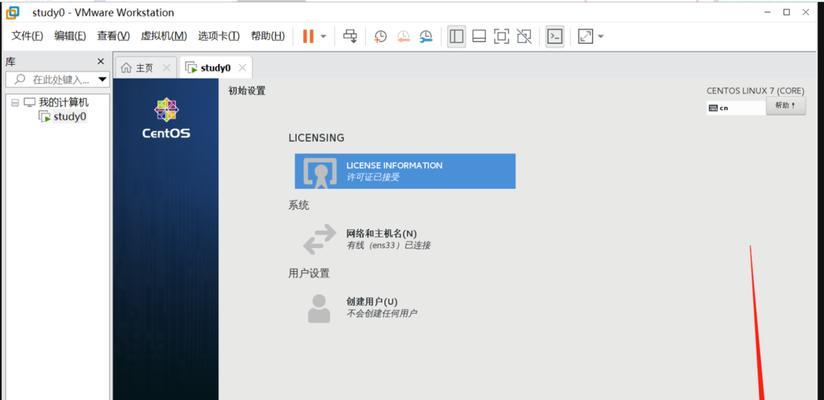Screen dimensions: 824x400
Task: Click the revert to snapshot icon
Action: click(x=403, y=36)
